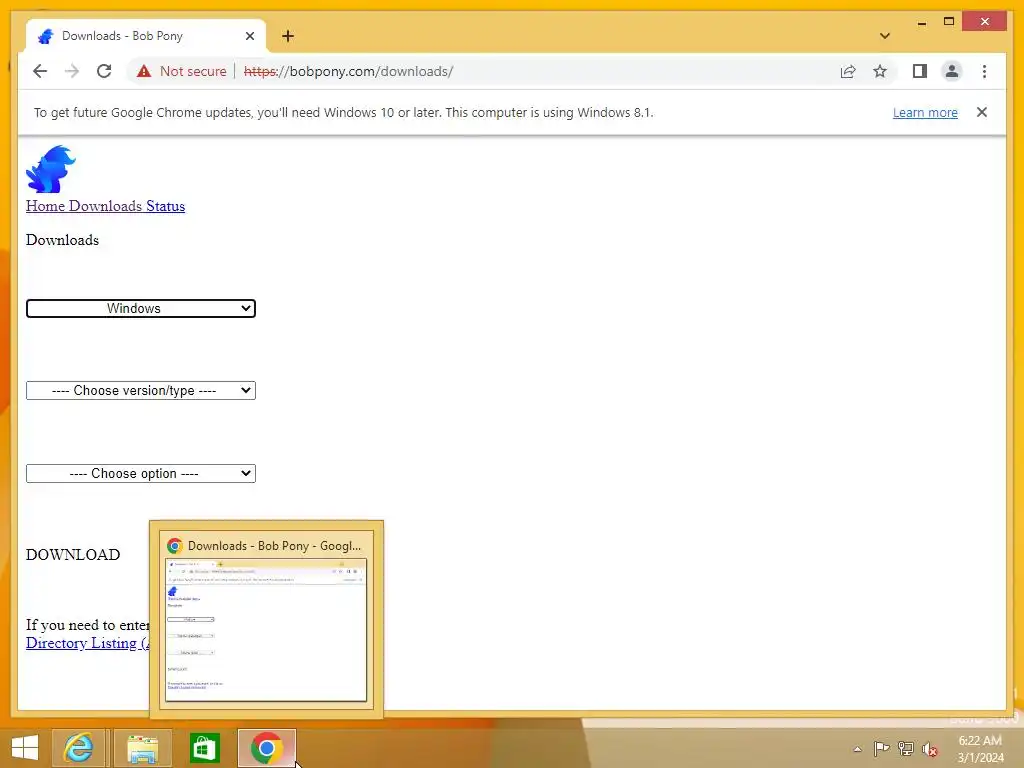Expand the Choose version/type dropdown
The width and height of the screenshot is (1024, 768).
(140, 391)
